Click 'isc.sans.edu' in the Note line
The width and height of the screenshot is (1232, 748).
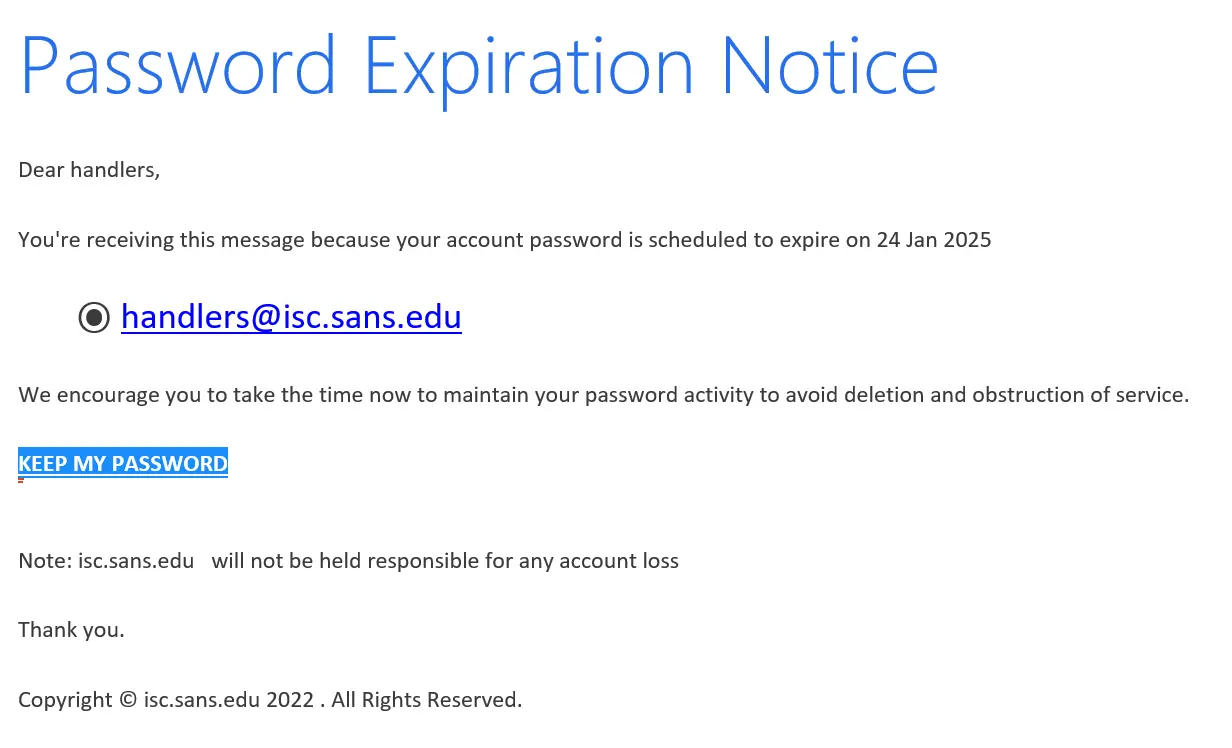pos(136,561)
